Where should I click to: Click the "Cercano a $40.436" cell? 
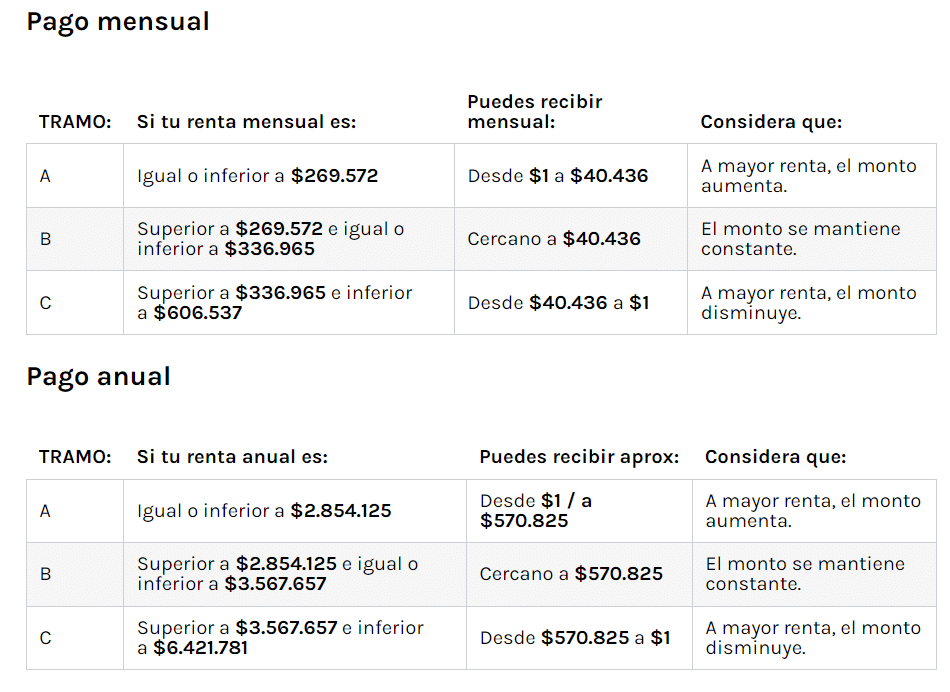click(554, 239)
